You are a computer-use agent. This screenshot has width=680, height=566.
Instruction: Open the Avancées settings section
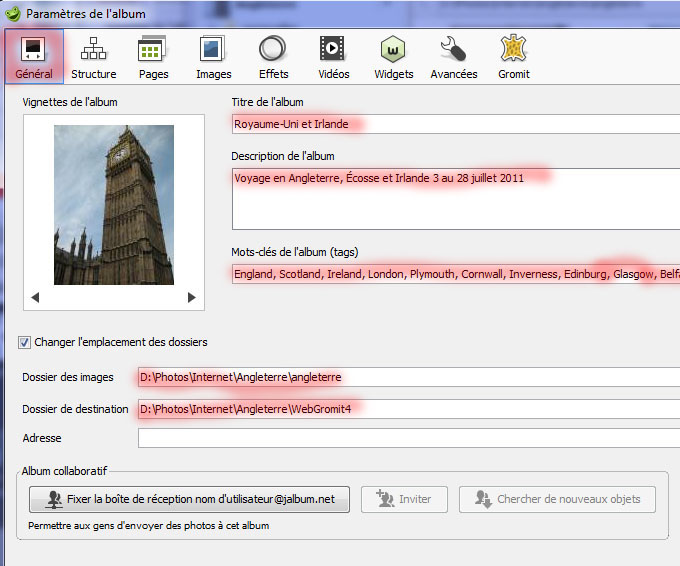coord(453,57)
